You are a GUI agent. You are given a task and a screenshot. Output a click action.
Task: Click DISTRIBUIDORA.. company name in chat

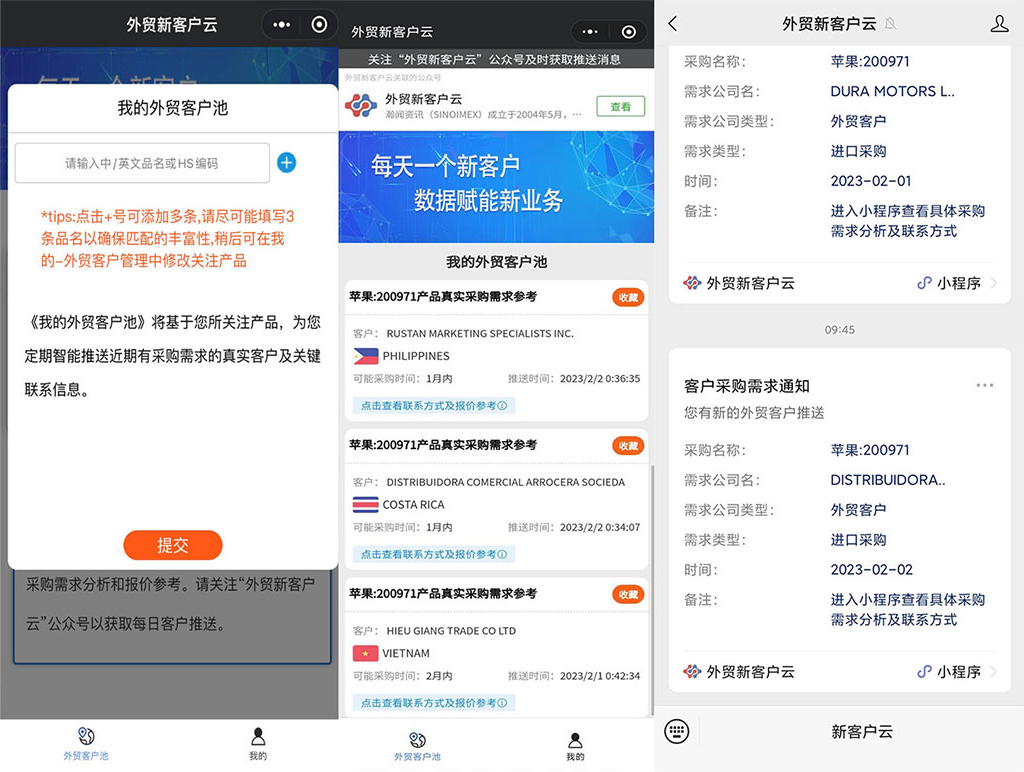click(888, 480)
